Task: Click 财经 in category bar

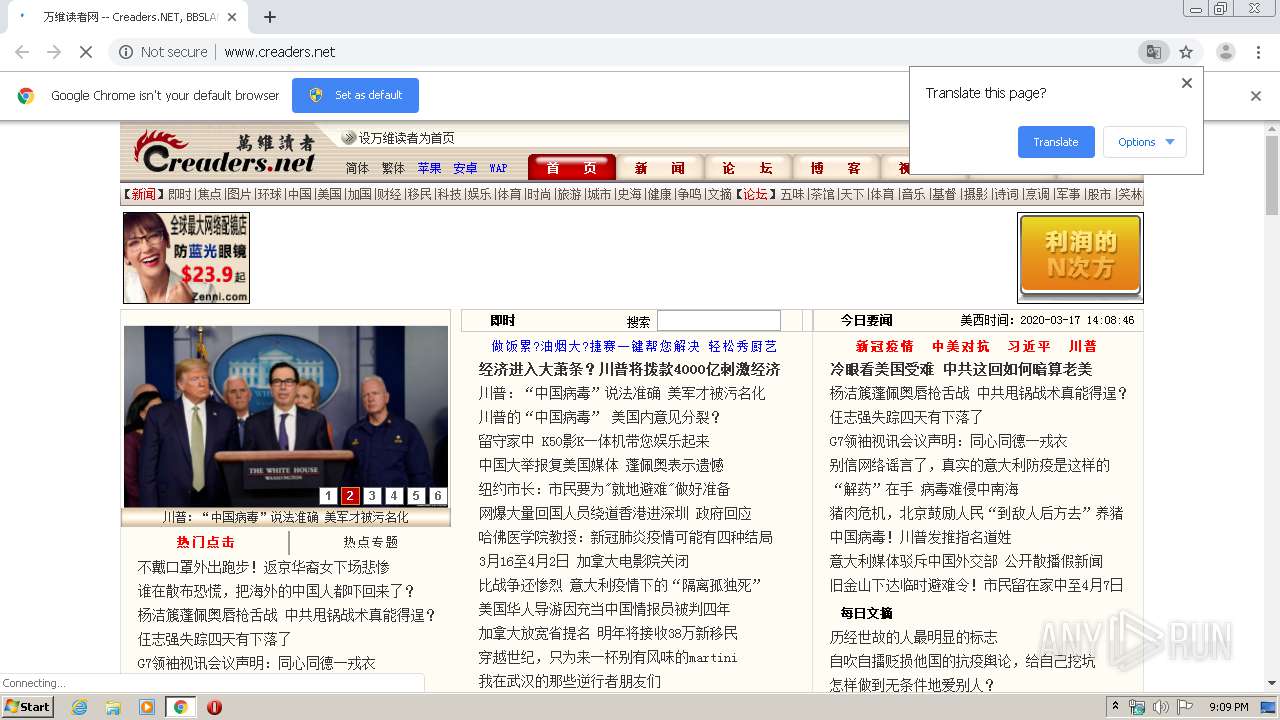Action: 388,194
